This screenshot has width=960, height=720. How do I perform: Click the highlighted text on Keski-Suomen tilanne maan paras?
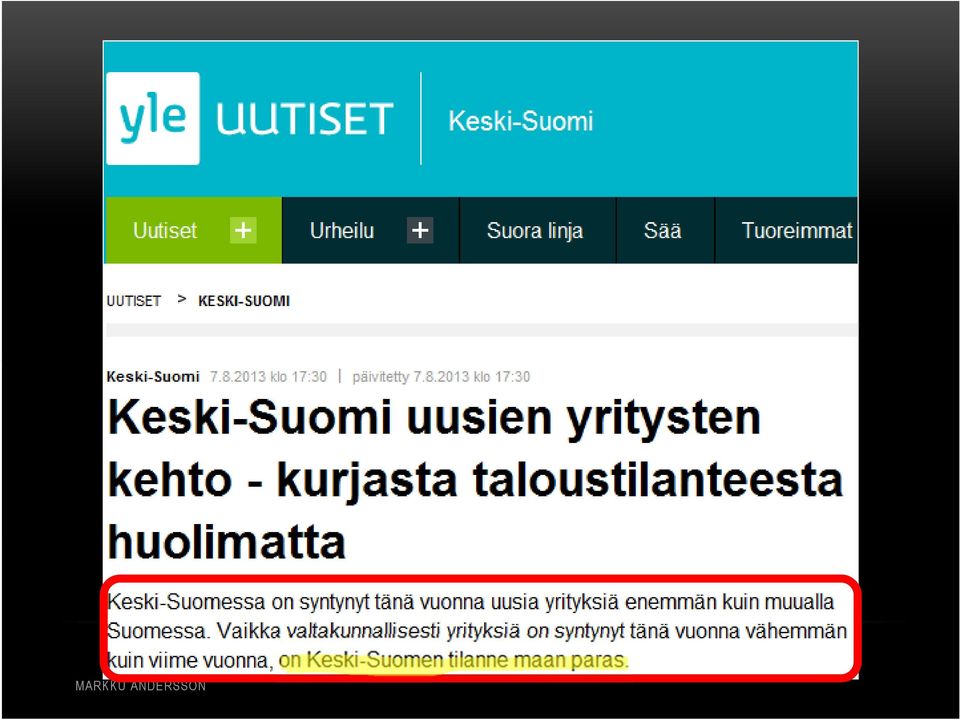(x=454, y=660)
